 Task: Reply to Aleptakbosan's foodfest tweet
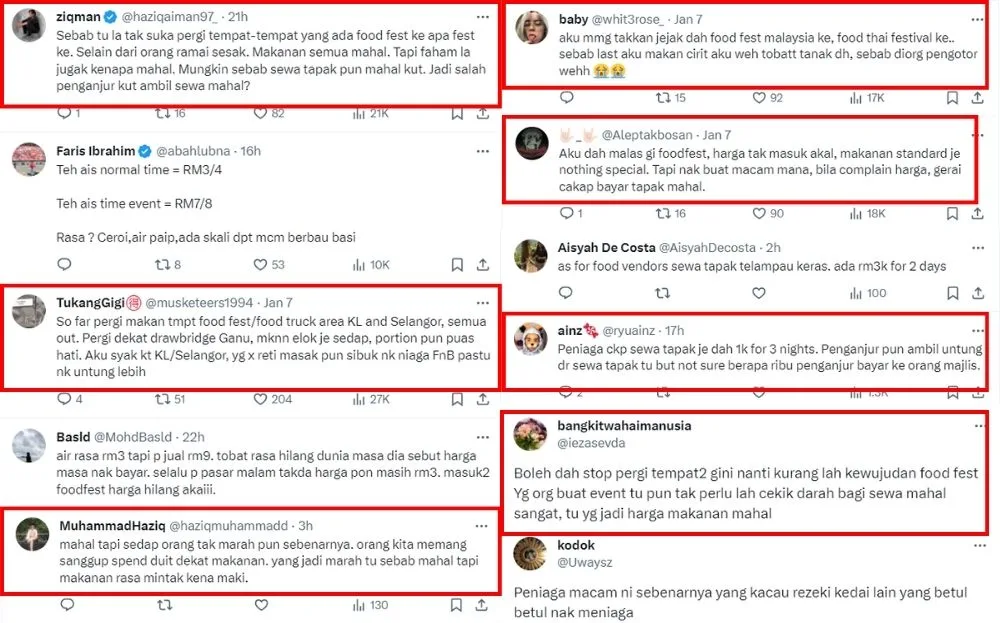click(x=565, y=213)
